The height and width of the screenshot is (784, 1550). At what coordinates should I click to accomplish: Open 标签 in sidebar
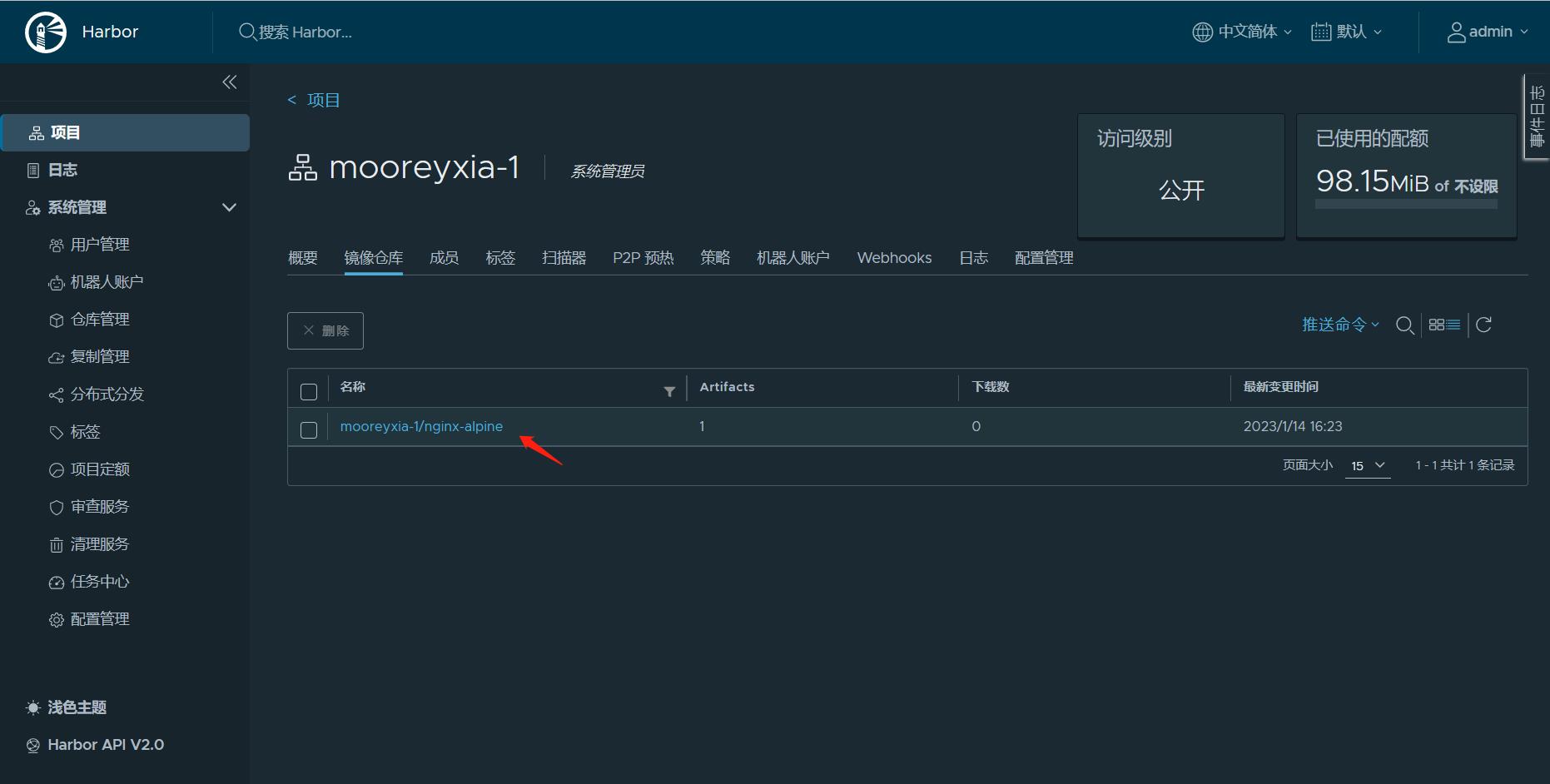[85, 432]
